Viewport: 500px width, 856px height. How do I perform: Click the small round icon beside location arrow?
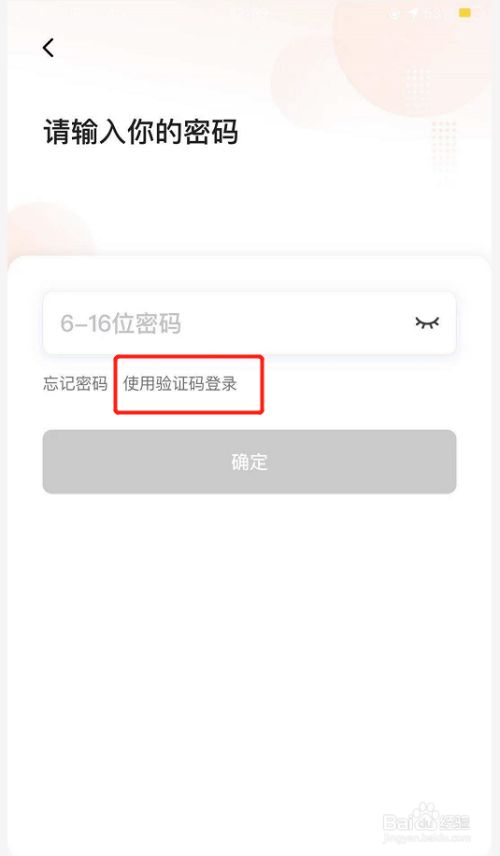[x=395, y=15]
